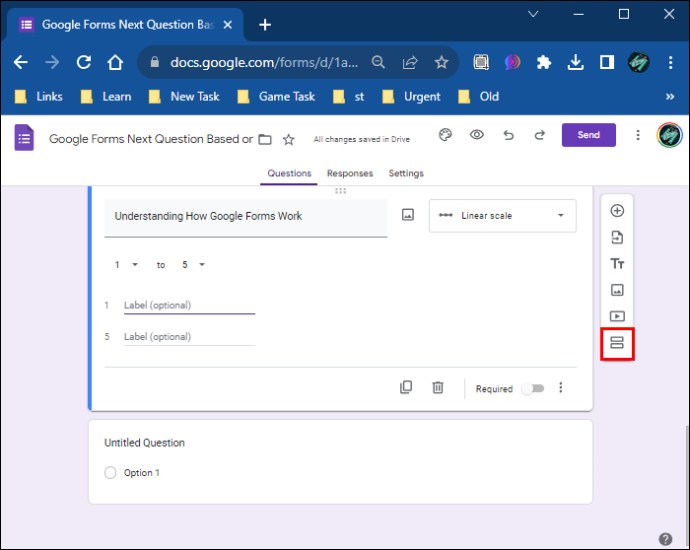
Task: Click the form title text field
Action: pos(150,139)
